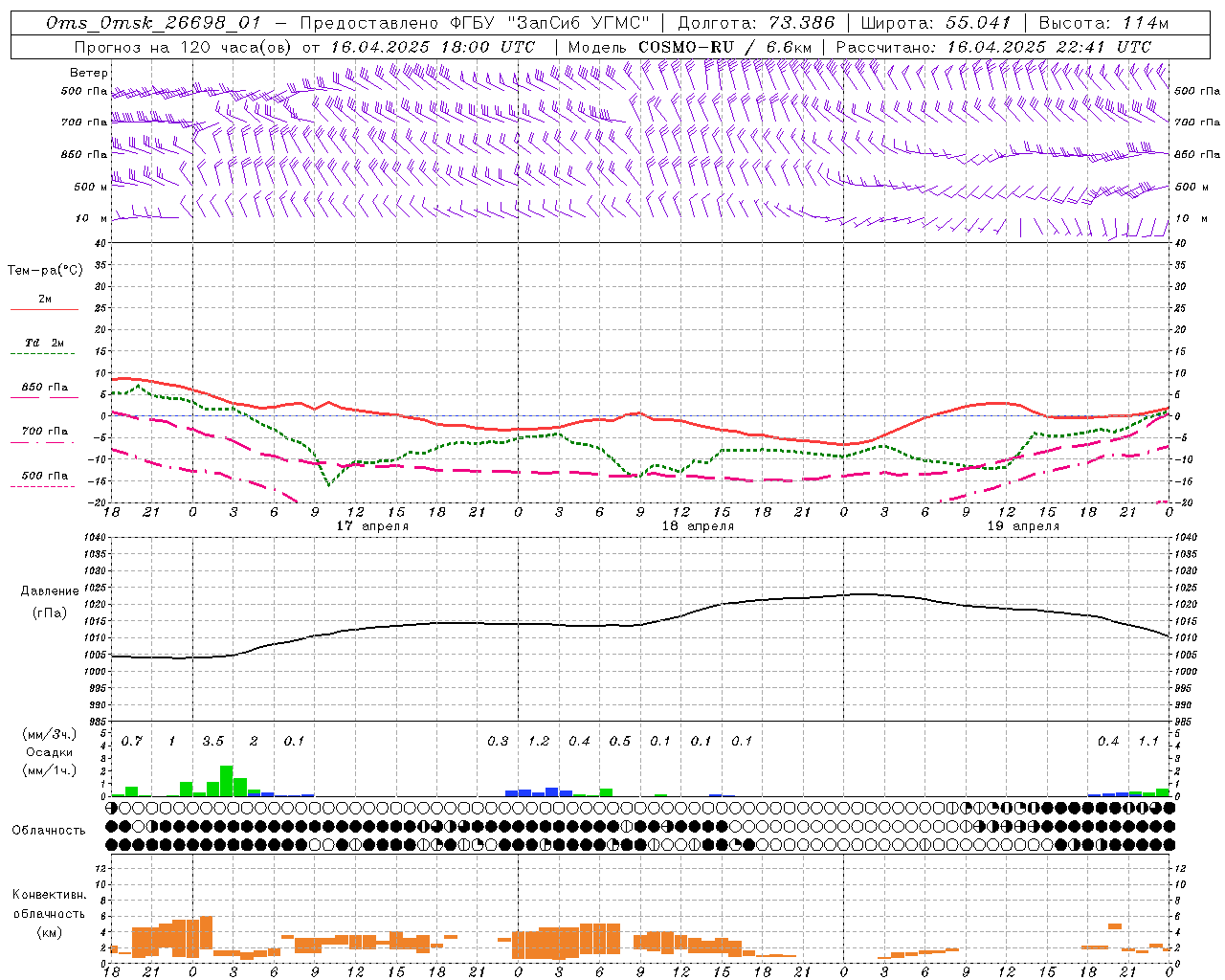Click the 17 апреля date label

[372, 526]
